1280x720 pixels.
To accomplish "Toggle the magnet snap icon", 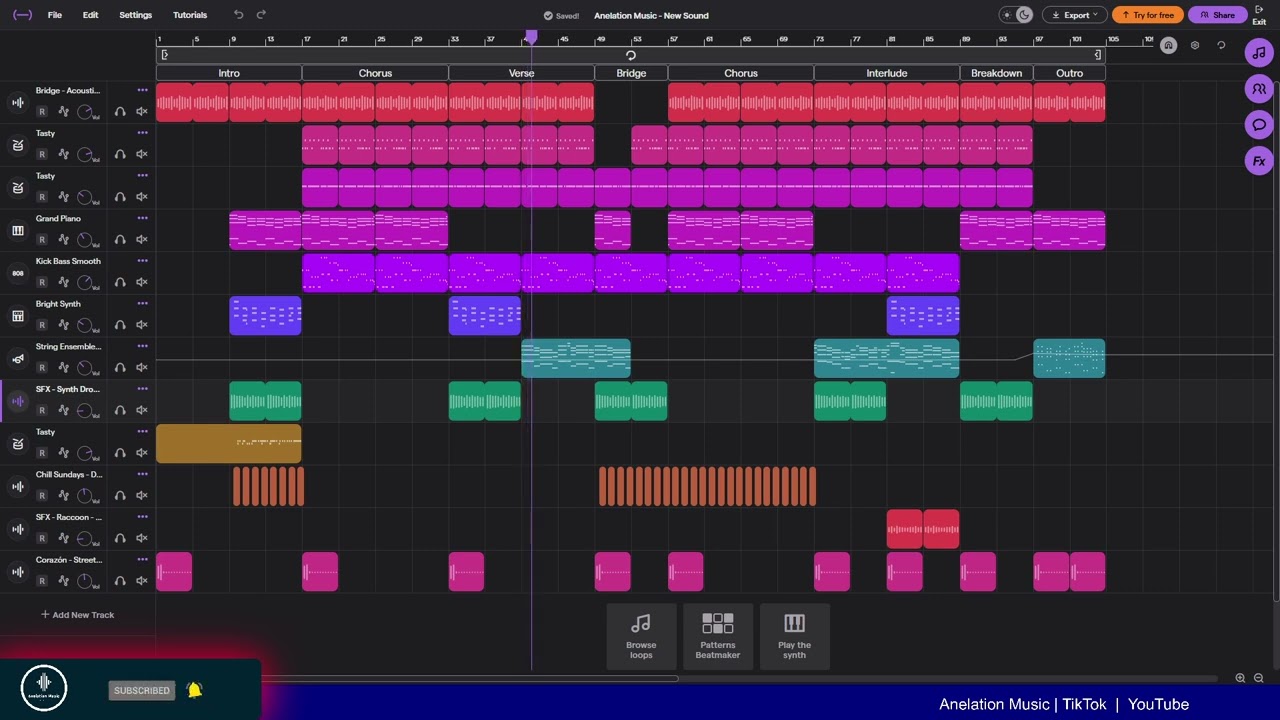I will (x=1168, y=45).
